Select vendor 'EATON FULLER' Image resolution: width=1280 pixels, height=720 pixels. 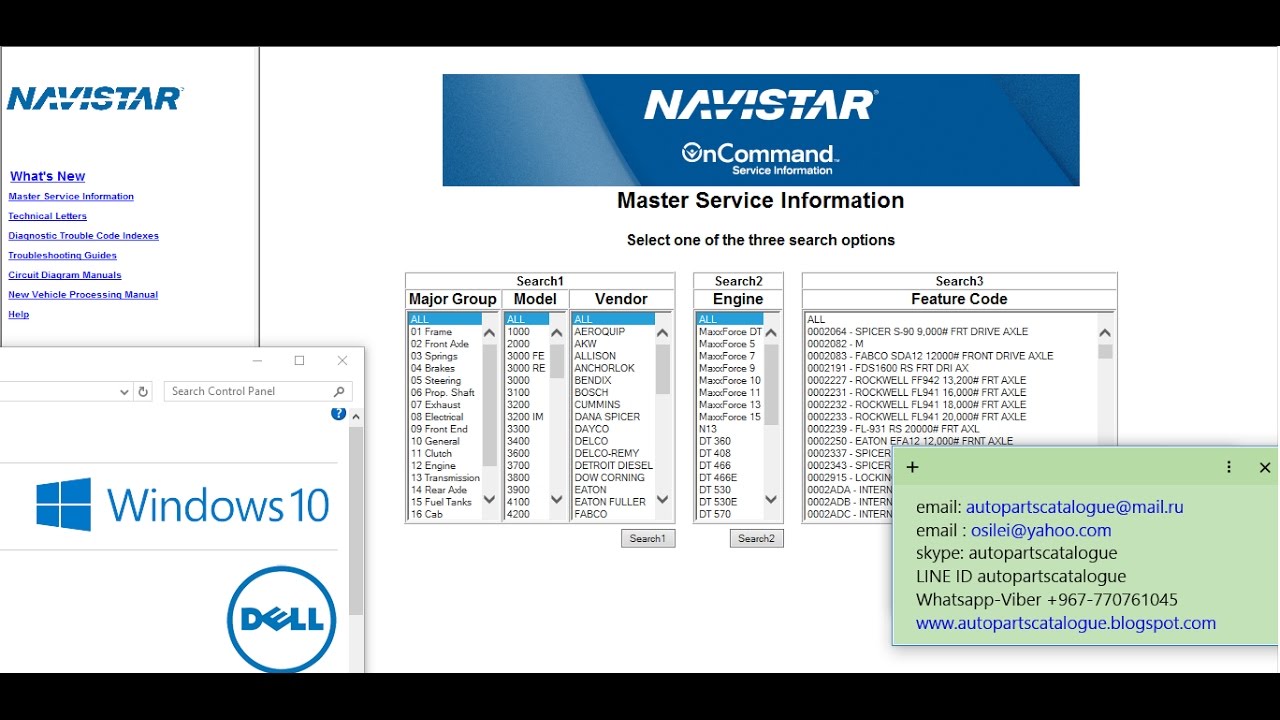coord(613,502)
